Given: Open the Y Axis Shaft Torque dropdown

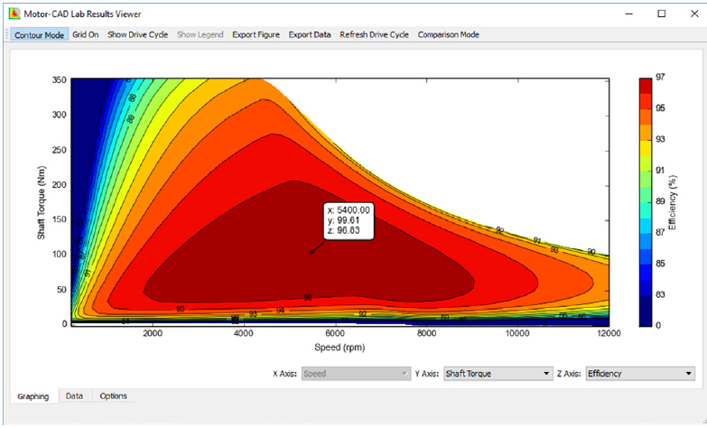Looking at the screenshot, I should coord(498,373).
